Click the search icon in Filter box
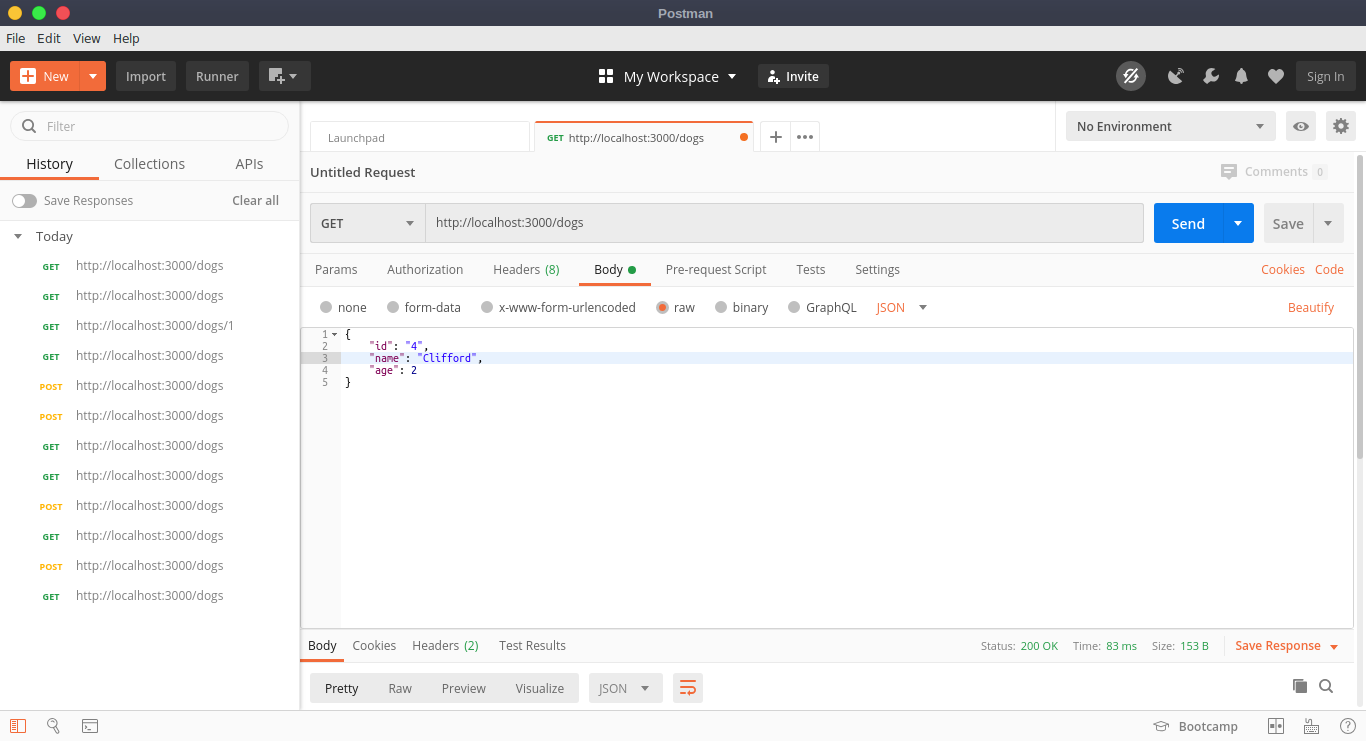 click(29, 126)
